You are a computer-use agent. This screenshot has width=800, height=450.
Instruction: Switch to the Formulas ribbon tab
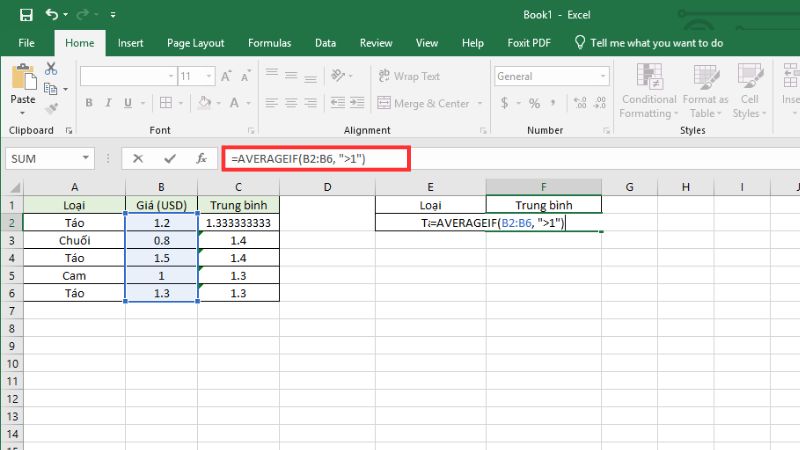269,43
